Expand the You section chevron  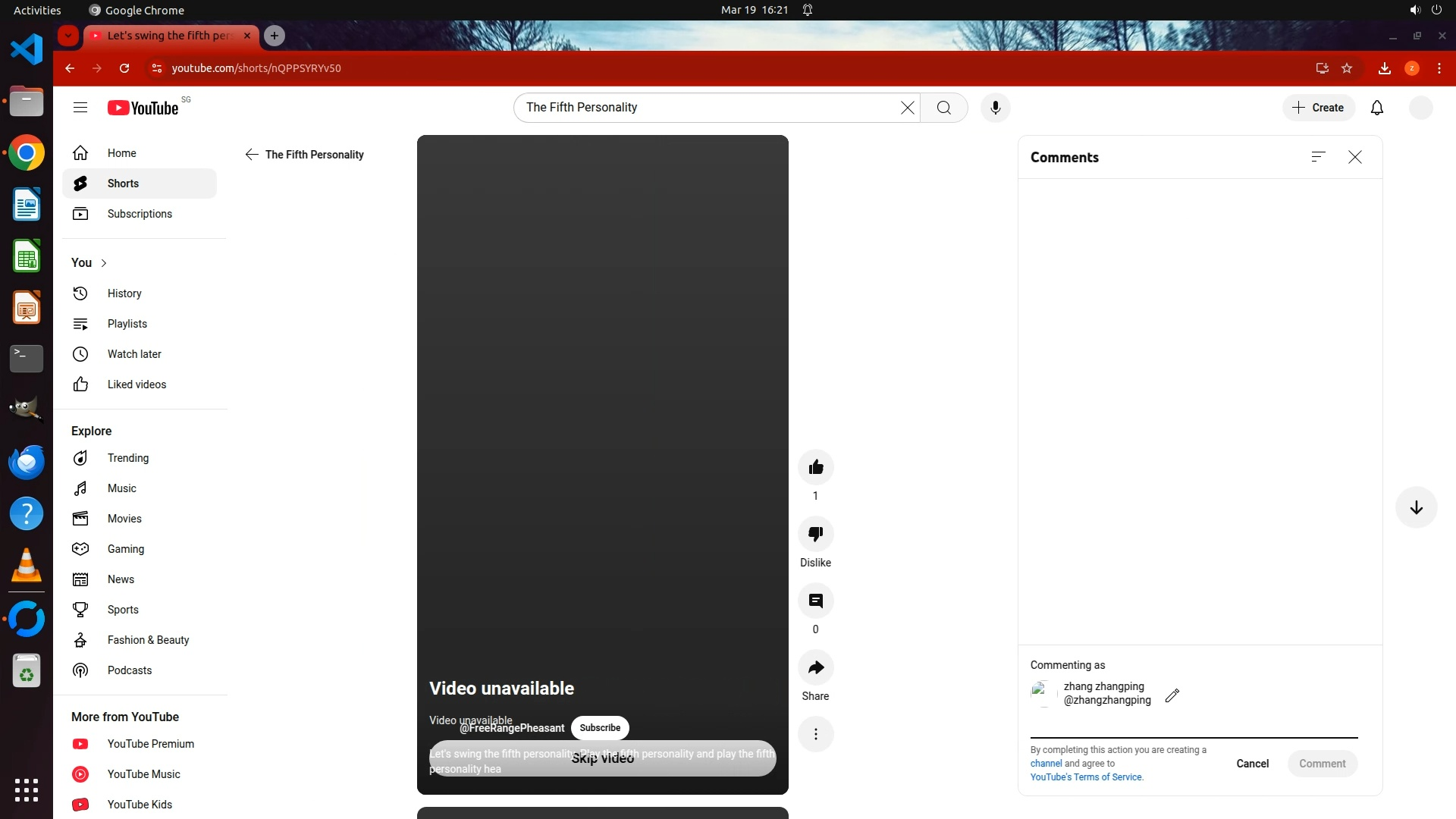tap(104, 263)
